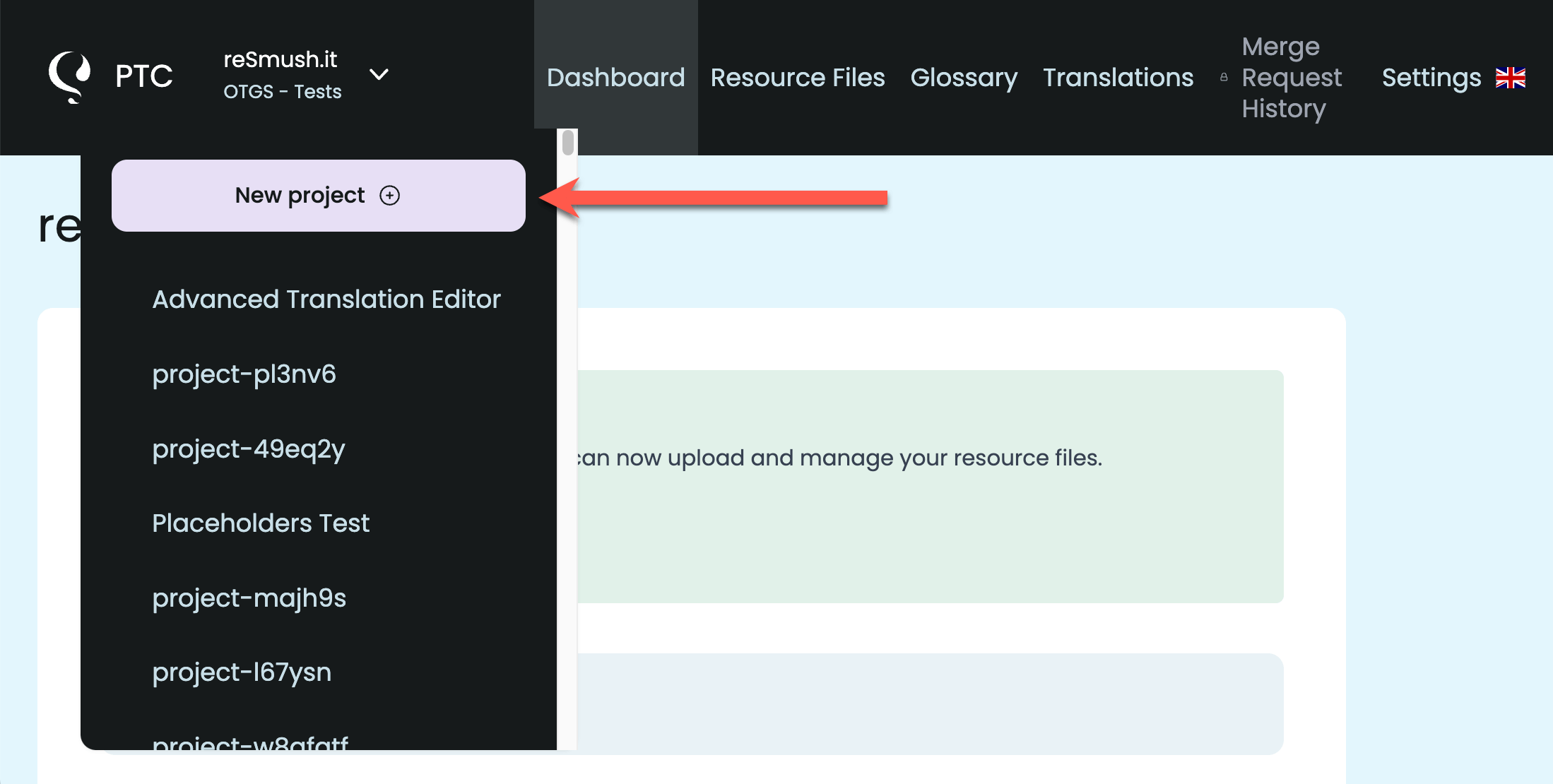Open the Dashboard tab
The width and height of the screenshot is (1553, 784).
tap(615, 78)
